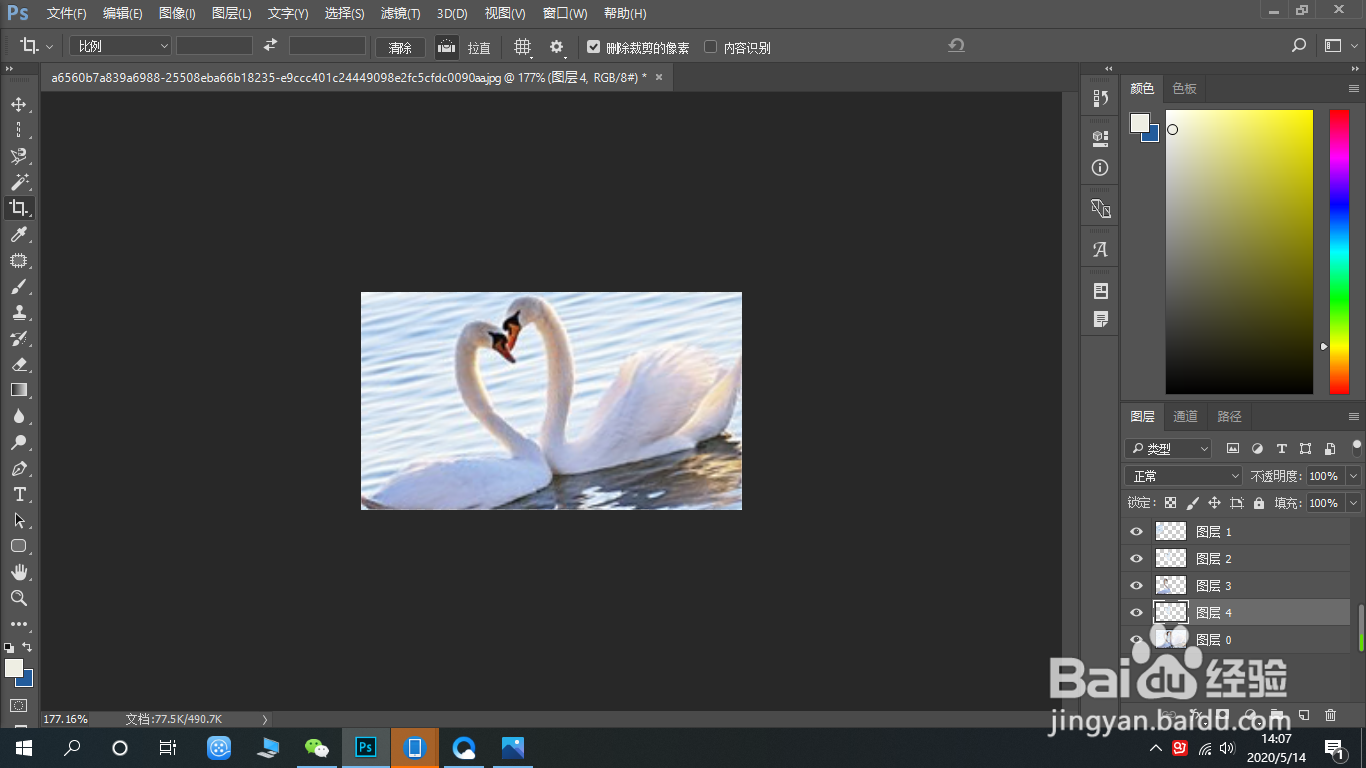This screenshot has width=1366, height=768.
Task: Switch to the 路径 tab
Action: (1229, 417)
